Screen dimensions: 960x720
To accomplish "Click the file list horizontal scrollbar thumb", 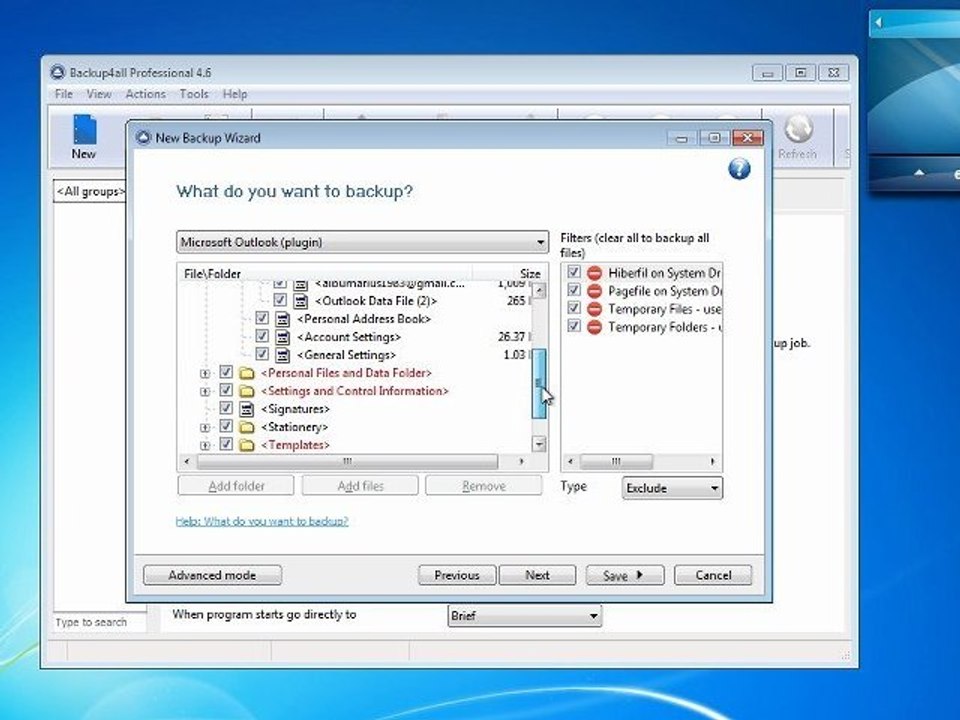I will (x=347, y=461).
